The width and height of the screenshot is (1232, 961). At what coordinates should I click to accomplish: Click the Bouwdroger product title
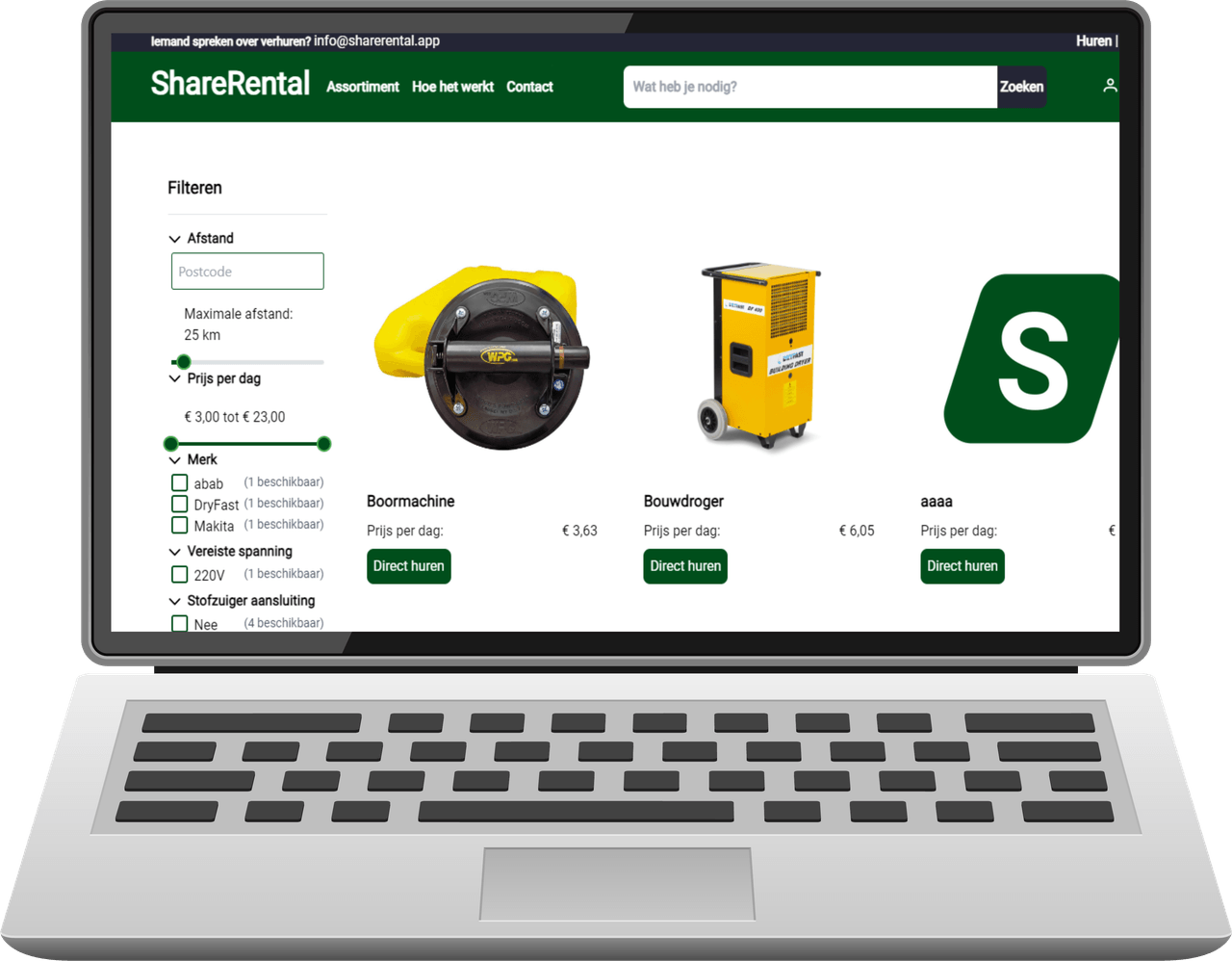click(683, 502)
